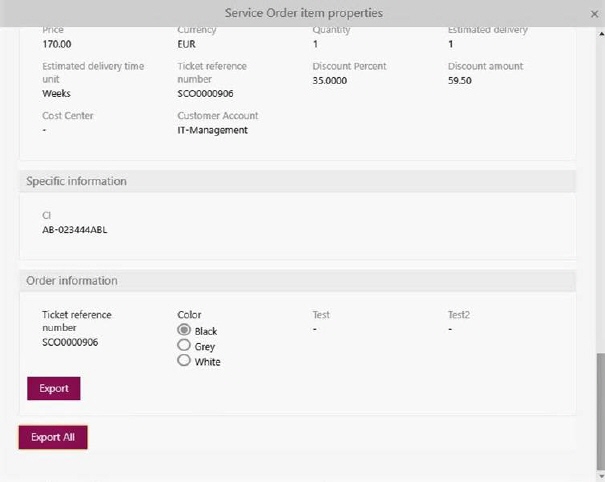Click the Export All button
Screen dimensions: 605x482
tap(53, 438)
